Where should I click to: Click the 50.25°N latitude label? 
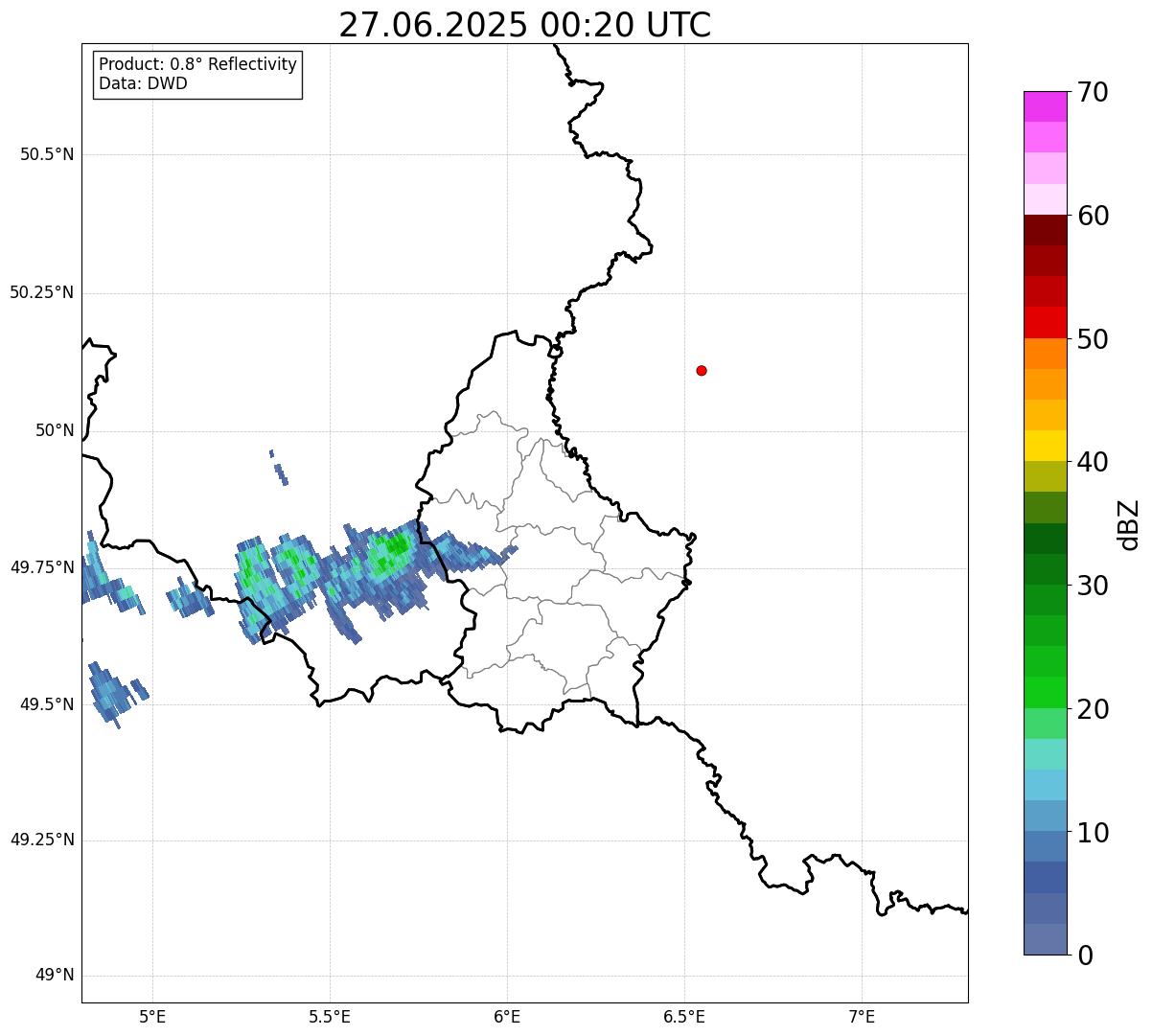click(x=41, y=292)
